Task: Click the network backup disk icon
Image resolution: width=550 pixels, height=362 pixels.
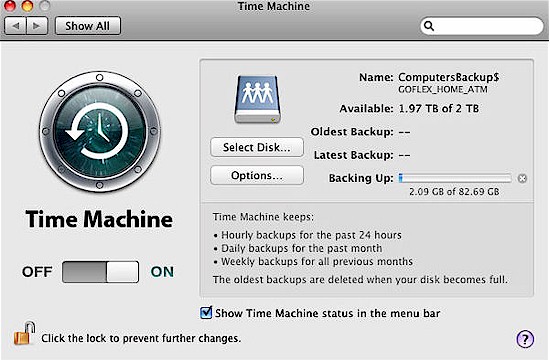Action: tap(258, 99)
